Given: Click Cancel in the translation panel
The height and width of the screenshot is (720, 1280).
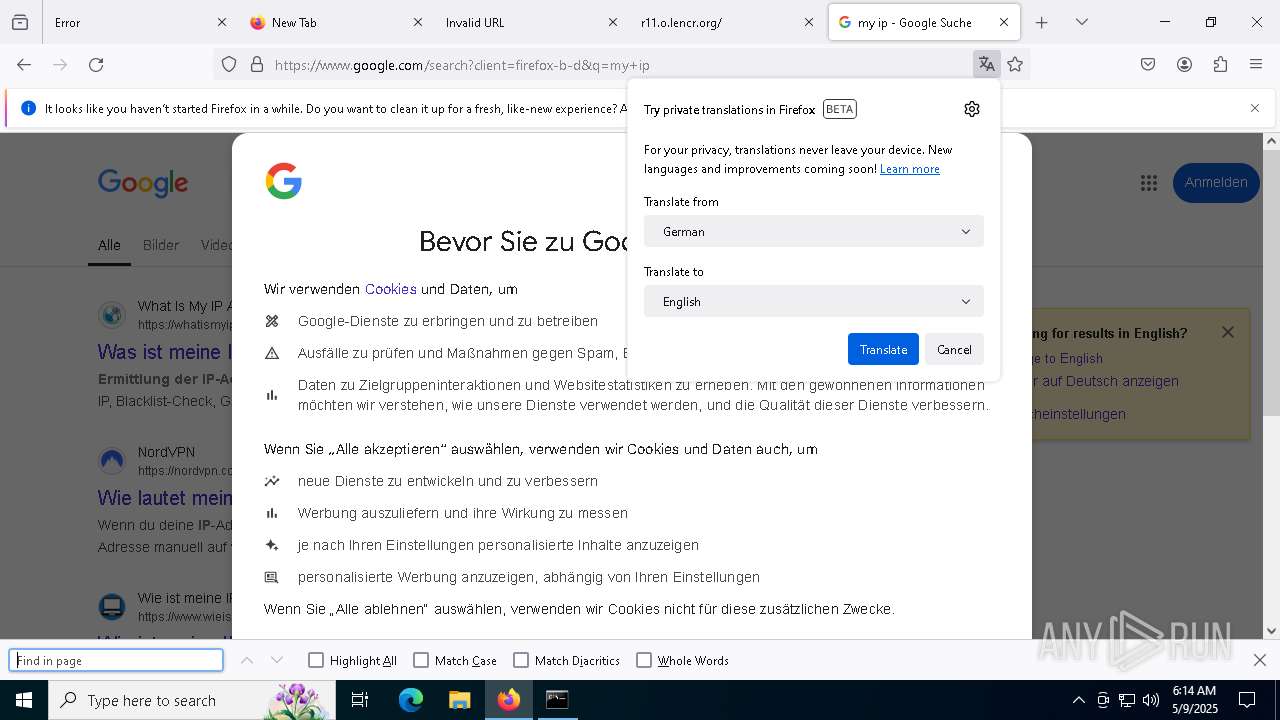Looking at the screenshot, I should [954, 349].
